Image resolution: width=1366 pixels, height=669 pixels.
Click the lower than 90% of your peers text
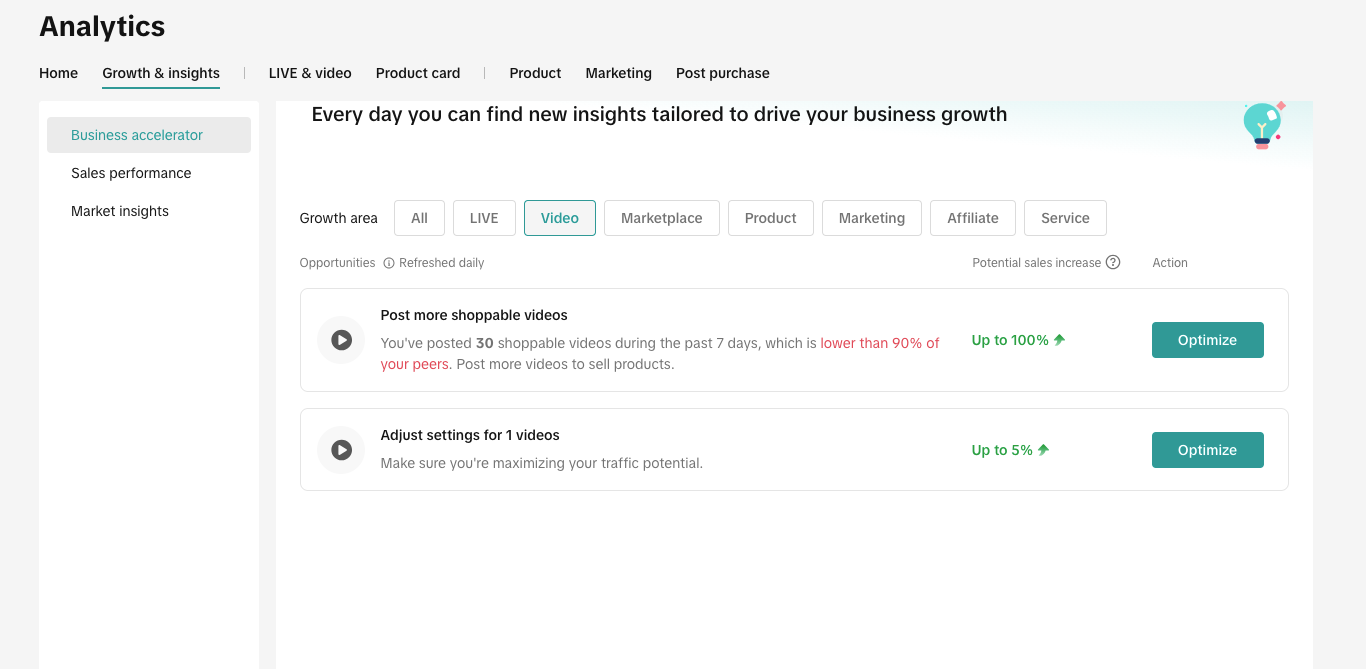point(879,343)
